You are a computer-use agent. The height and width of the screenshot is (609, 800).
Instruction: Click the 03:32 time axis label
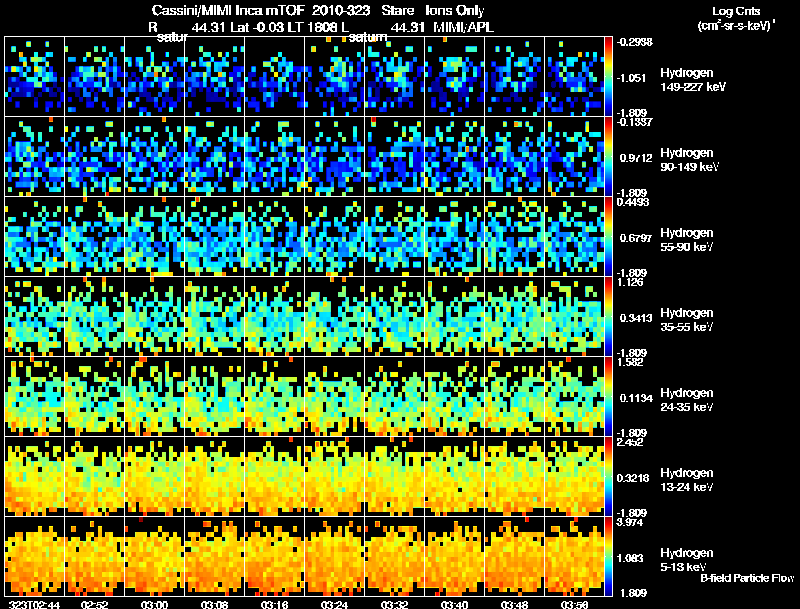tap(394, 605)
